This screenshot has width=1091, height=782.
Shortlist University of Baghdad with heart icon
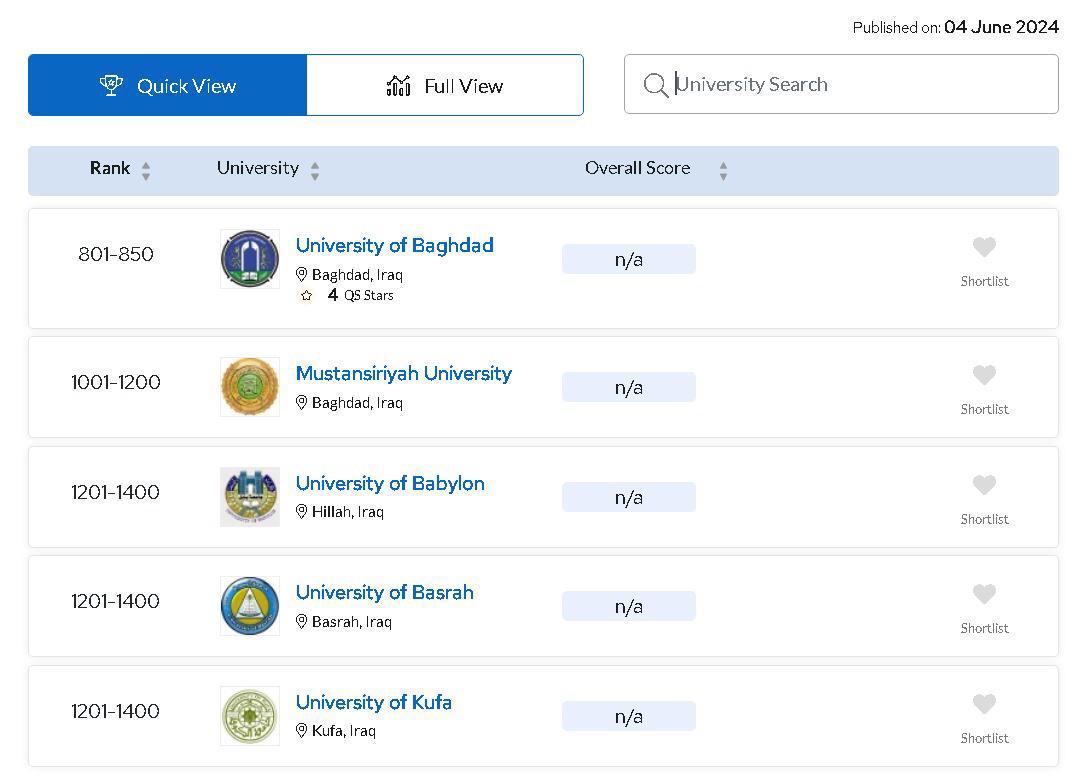984,247
